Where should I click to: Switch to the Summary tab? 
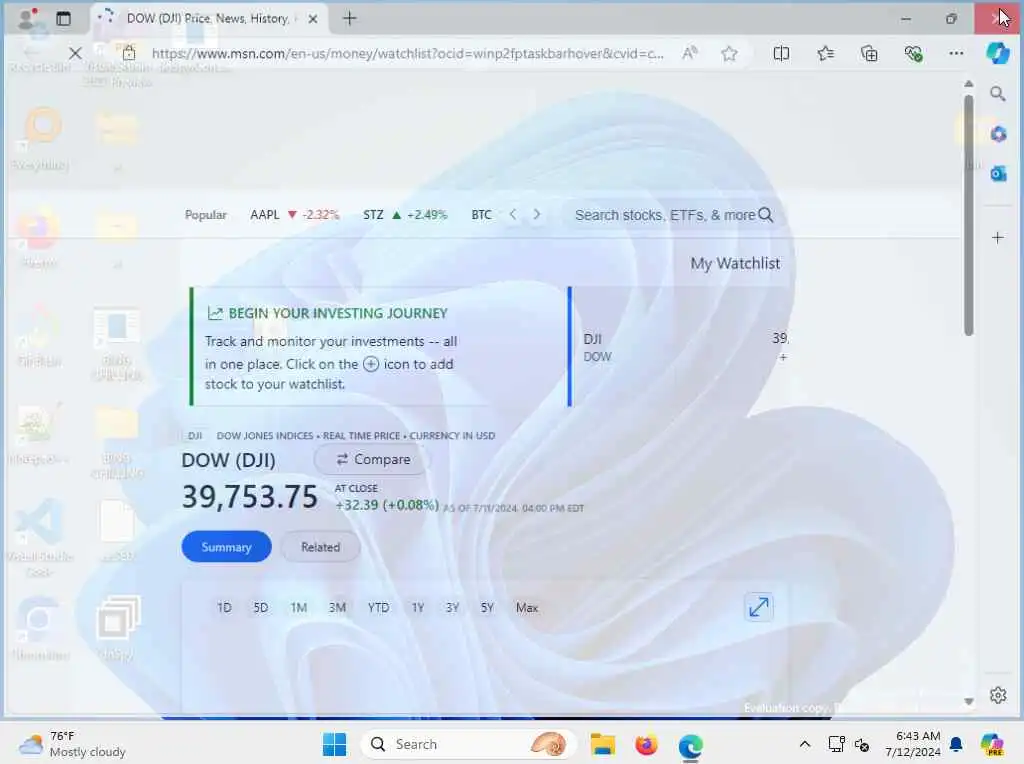[226, 547]
